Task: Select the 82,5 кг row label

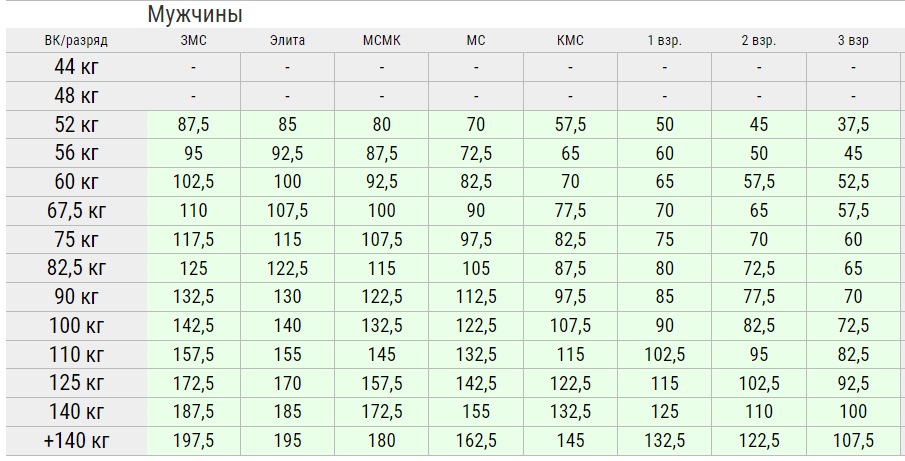Action: (x=76, y=269)
